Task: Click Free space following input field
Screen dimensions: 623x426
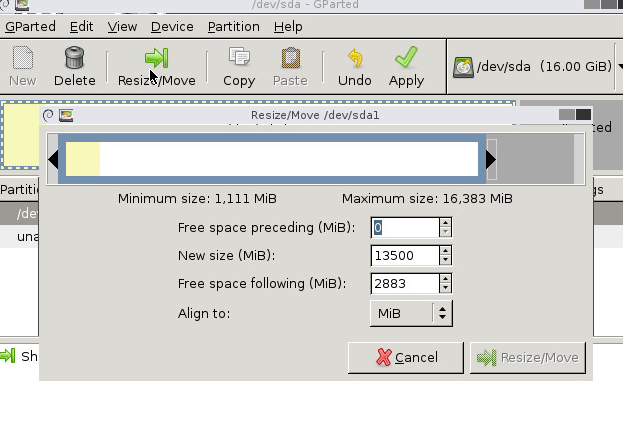Action: tap(405, 284)
